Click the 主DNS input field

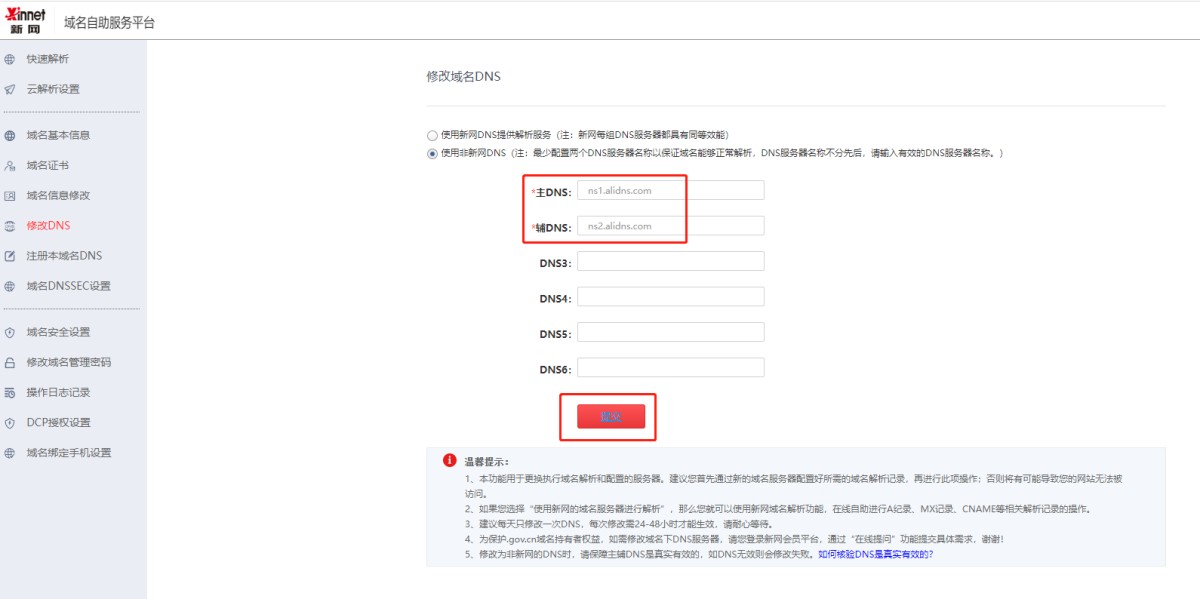point(670,190)
